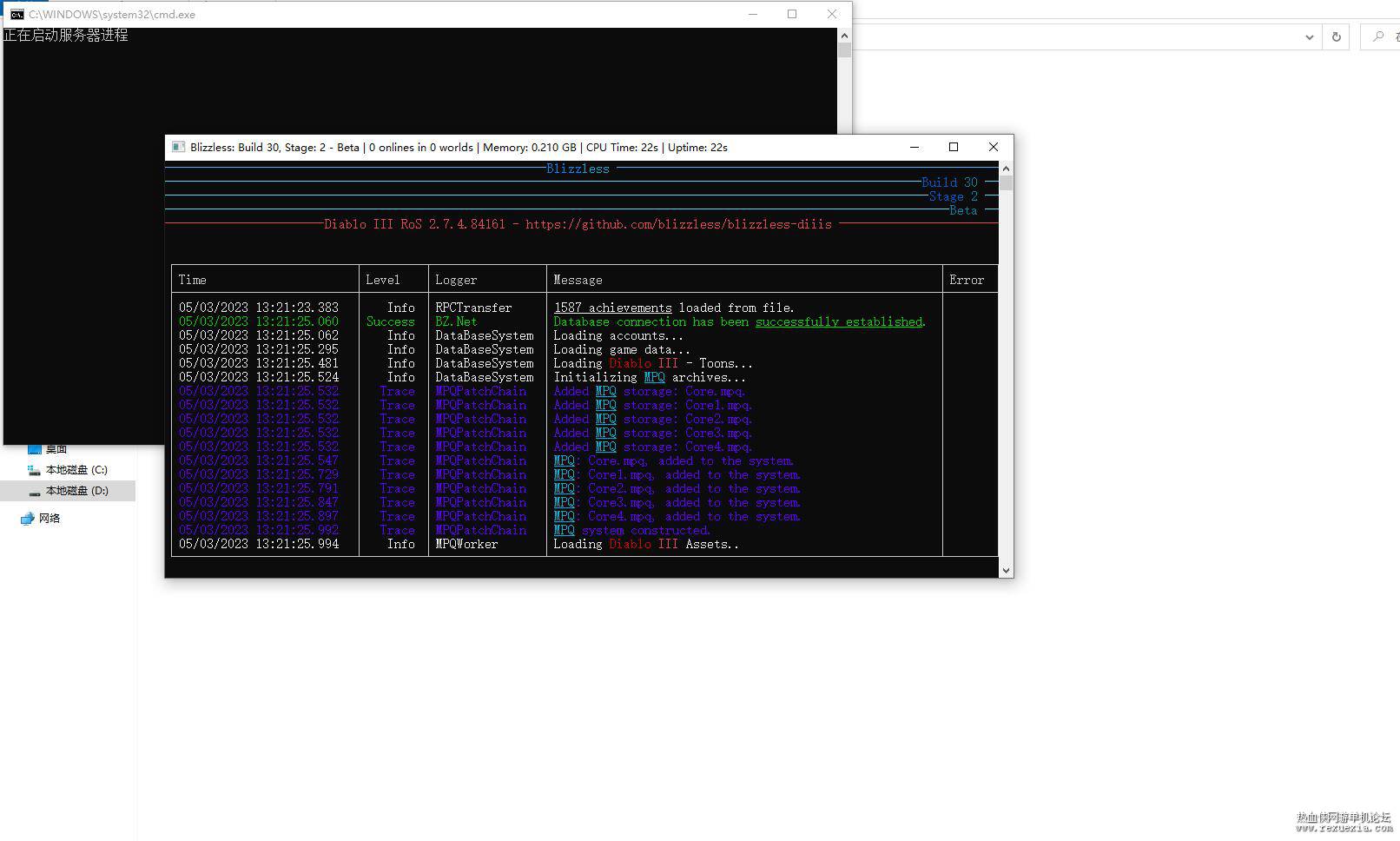Click the "Loading game data..." message

coord(622,349)
